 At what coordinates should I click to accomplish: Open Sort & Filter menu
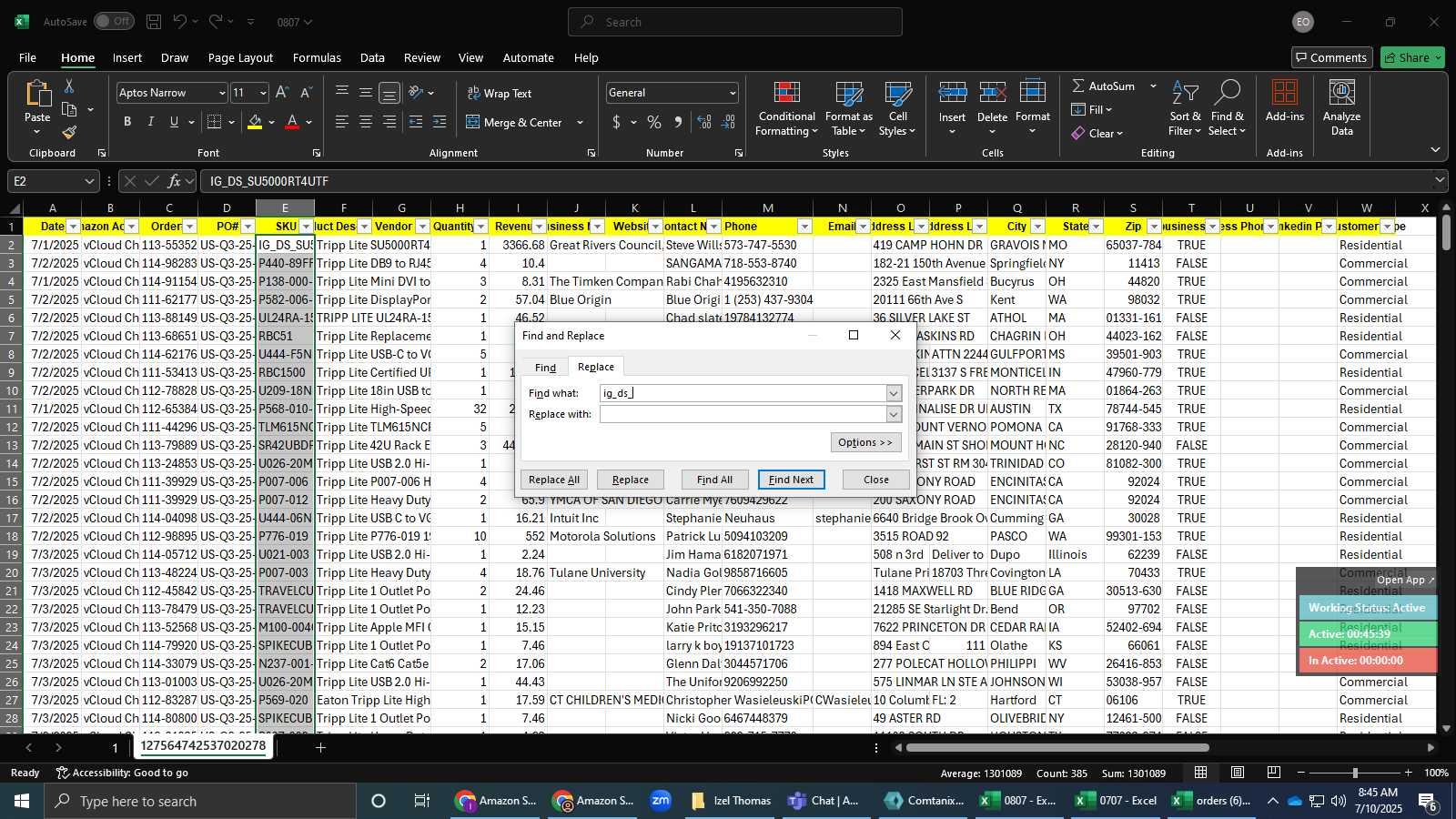(1185, 109)
